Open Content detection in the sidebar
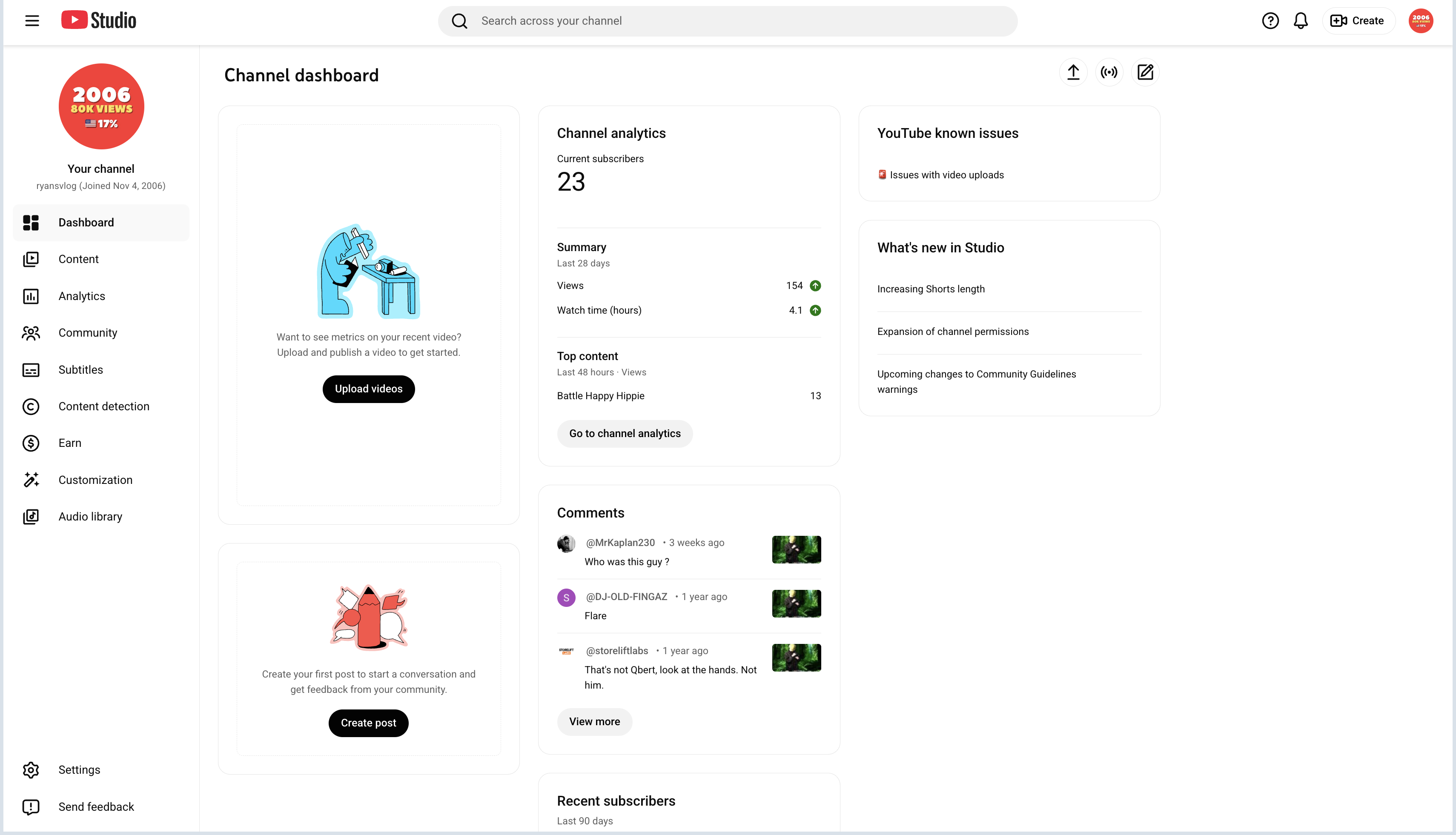 [x=101, y=406]
